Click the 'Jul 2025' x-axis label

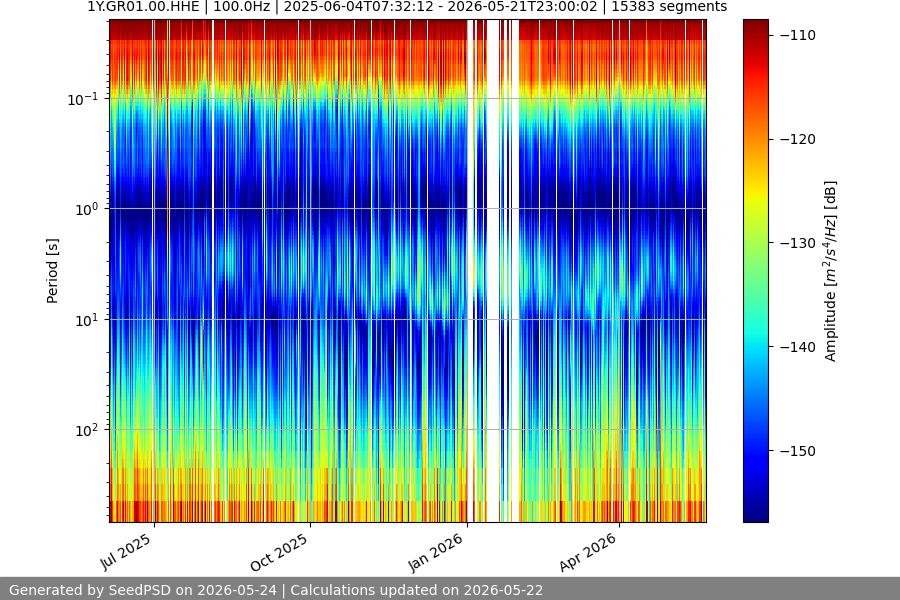pos(126,552)
